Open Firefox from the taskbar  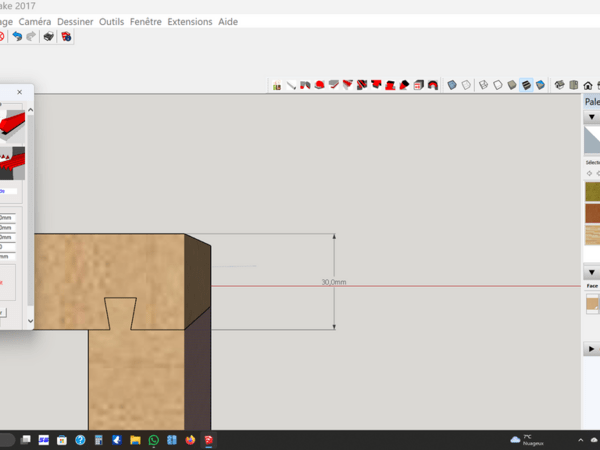(x=191, y=440)
